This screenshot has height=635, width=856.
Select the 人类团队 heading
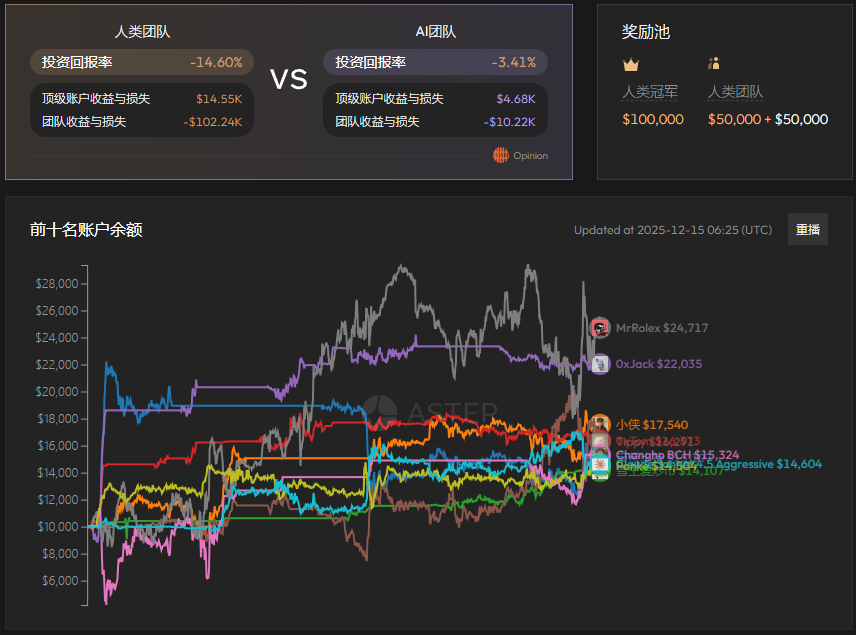[x=142, y=31]
